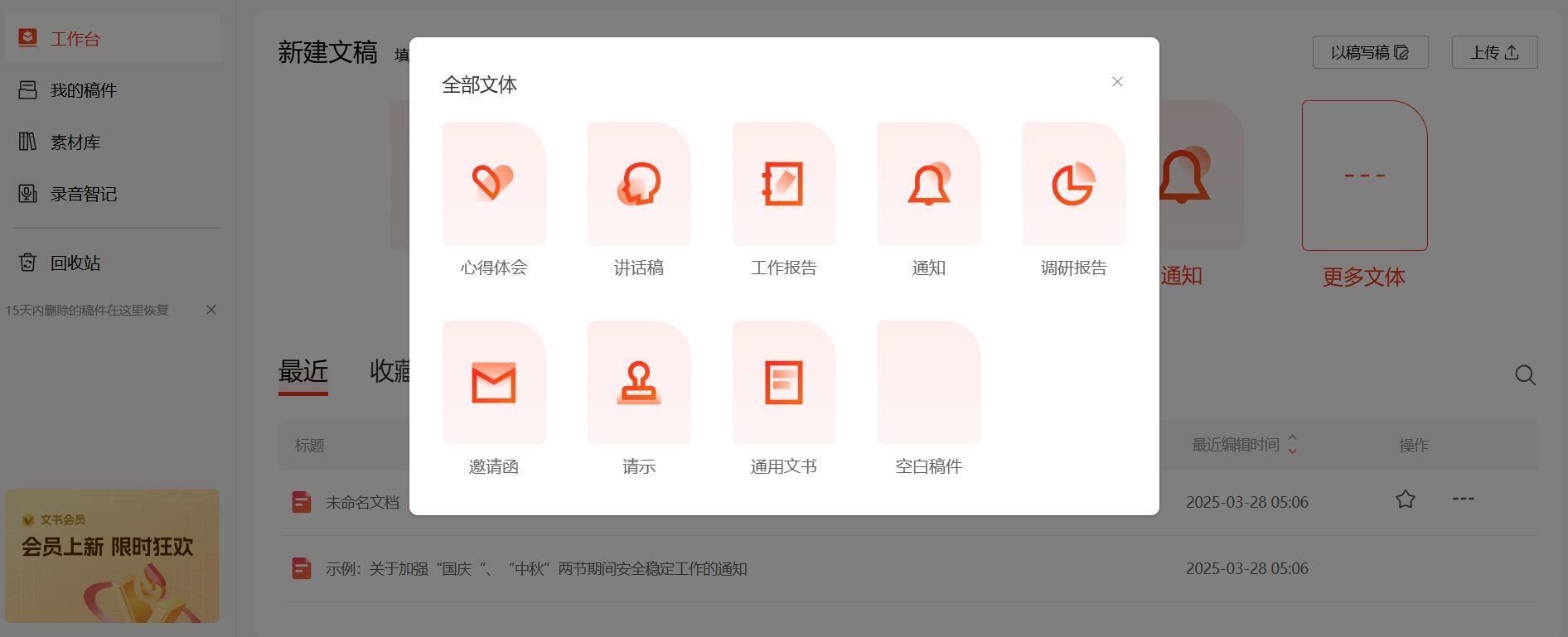The image size is (1568, 637).
Task: Click the 录音智记 recorder icon
Action: click(x=27, y=193)
